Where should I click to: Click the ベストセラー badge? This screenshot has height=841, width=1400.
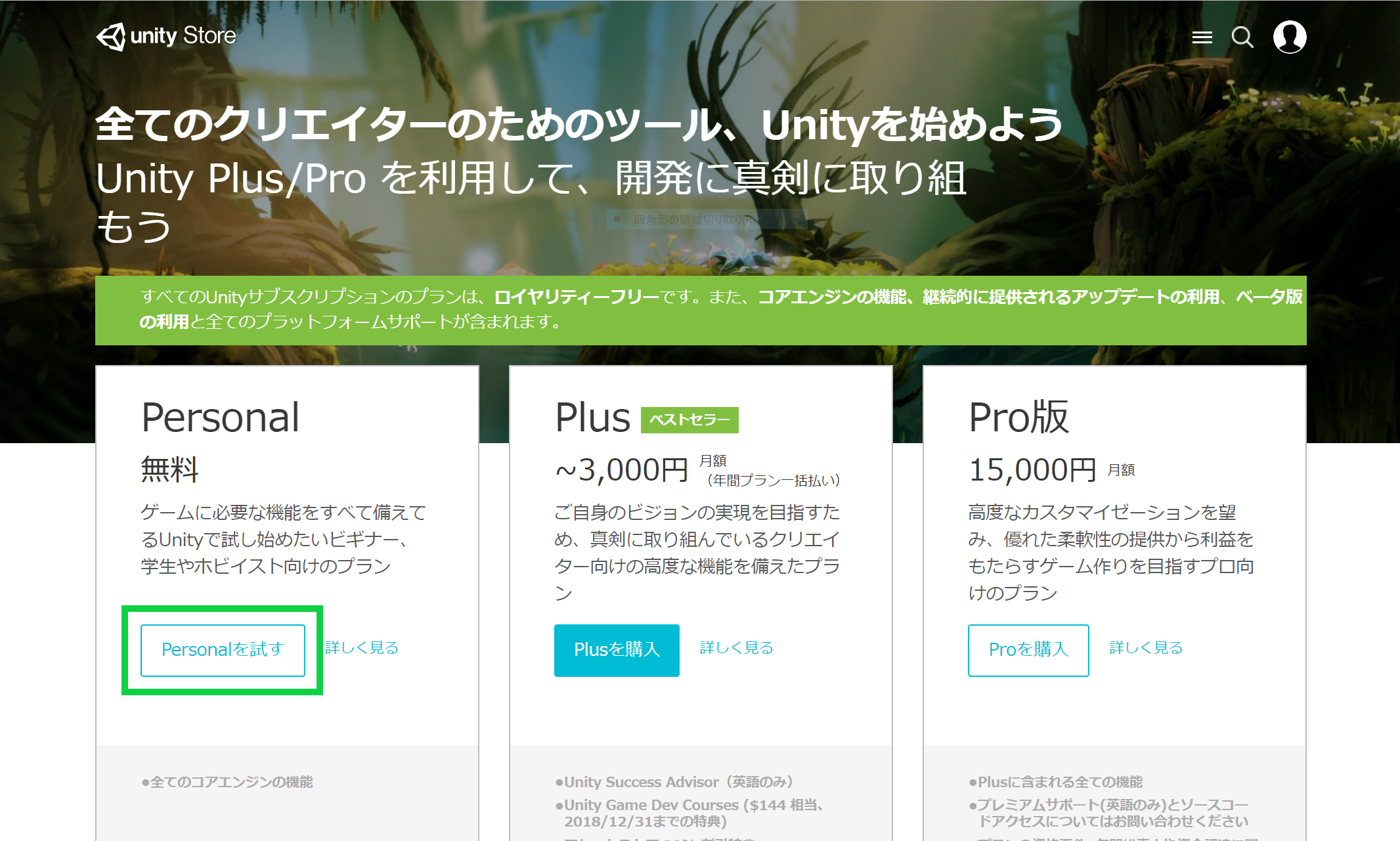click(689, 420)
